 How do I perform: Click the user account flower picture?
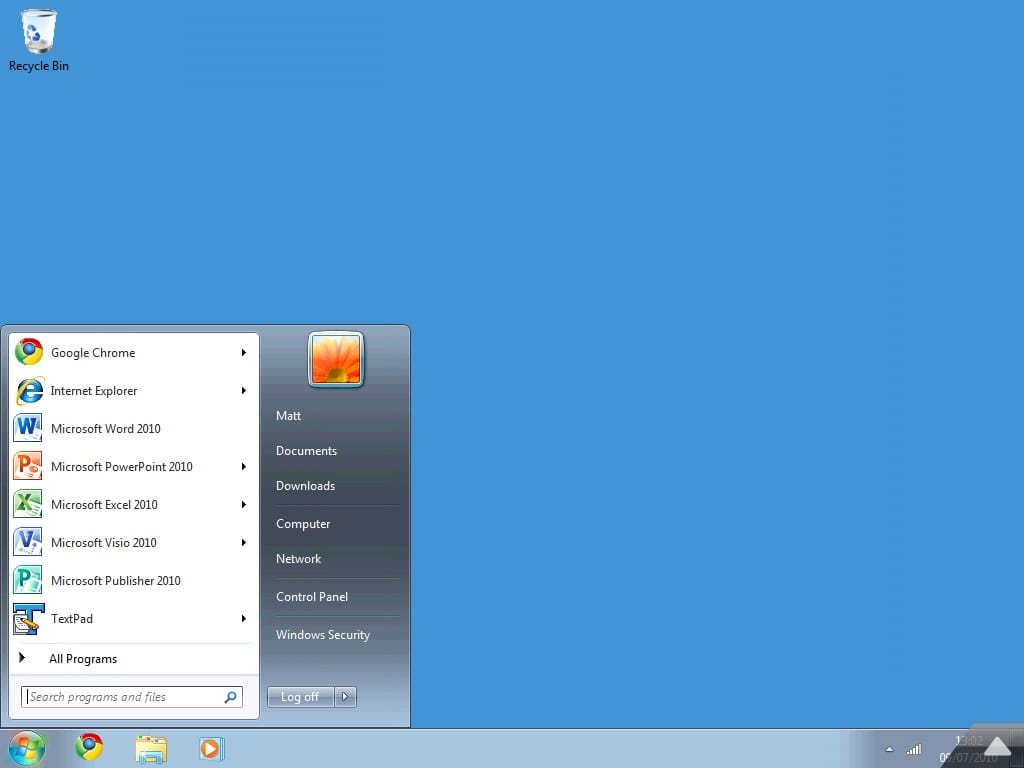click(x=336, y=359)
